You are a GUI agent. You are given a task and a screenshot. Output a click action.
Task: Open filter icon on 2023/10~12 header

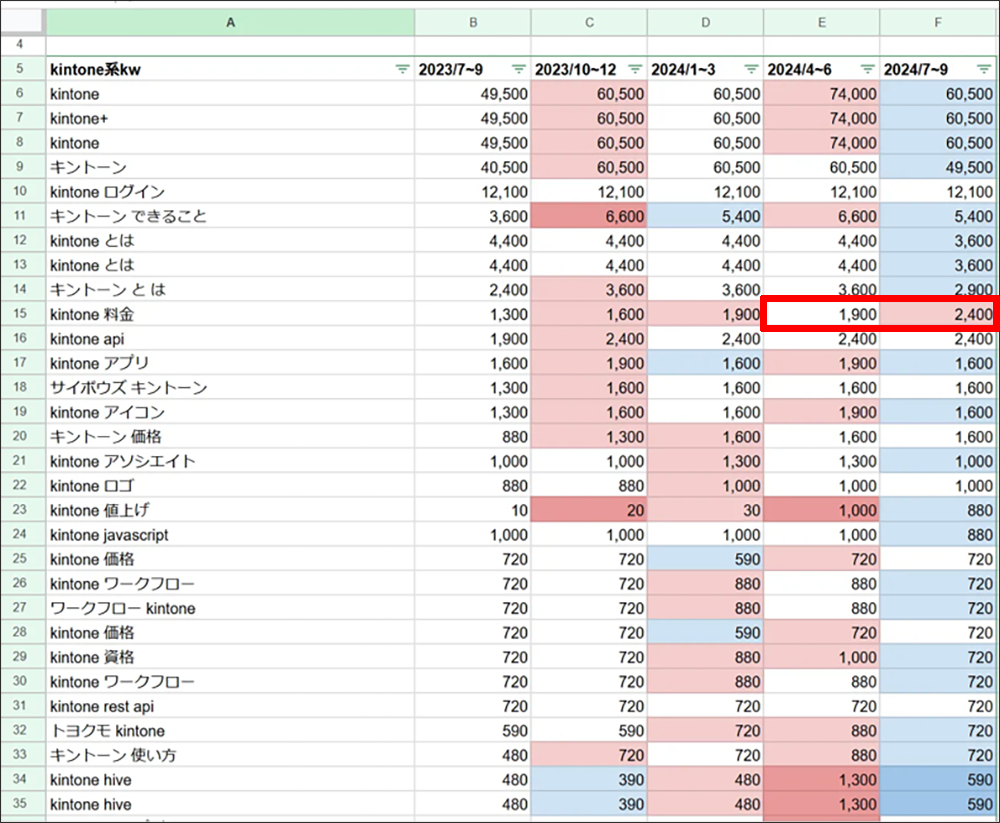635,69
